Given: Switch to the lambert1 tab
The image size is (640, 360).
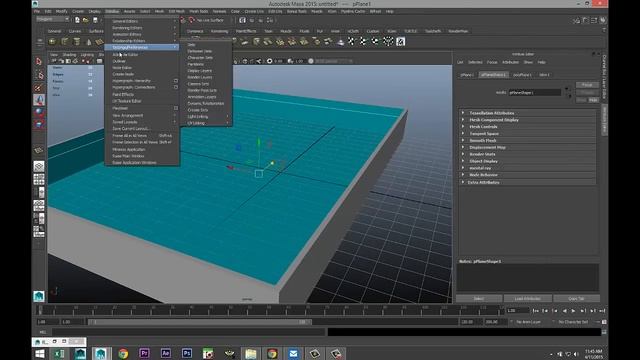Looking at the screenshot, I should (544, 75).
